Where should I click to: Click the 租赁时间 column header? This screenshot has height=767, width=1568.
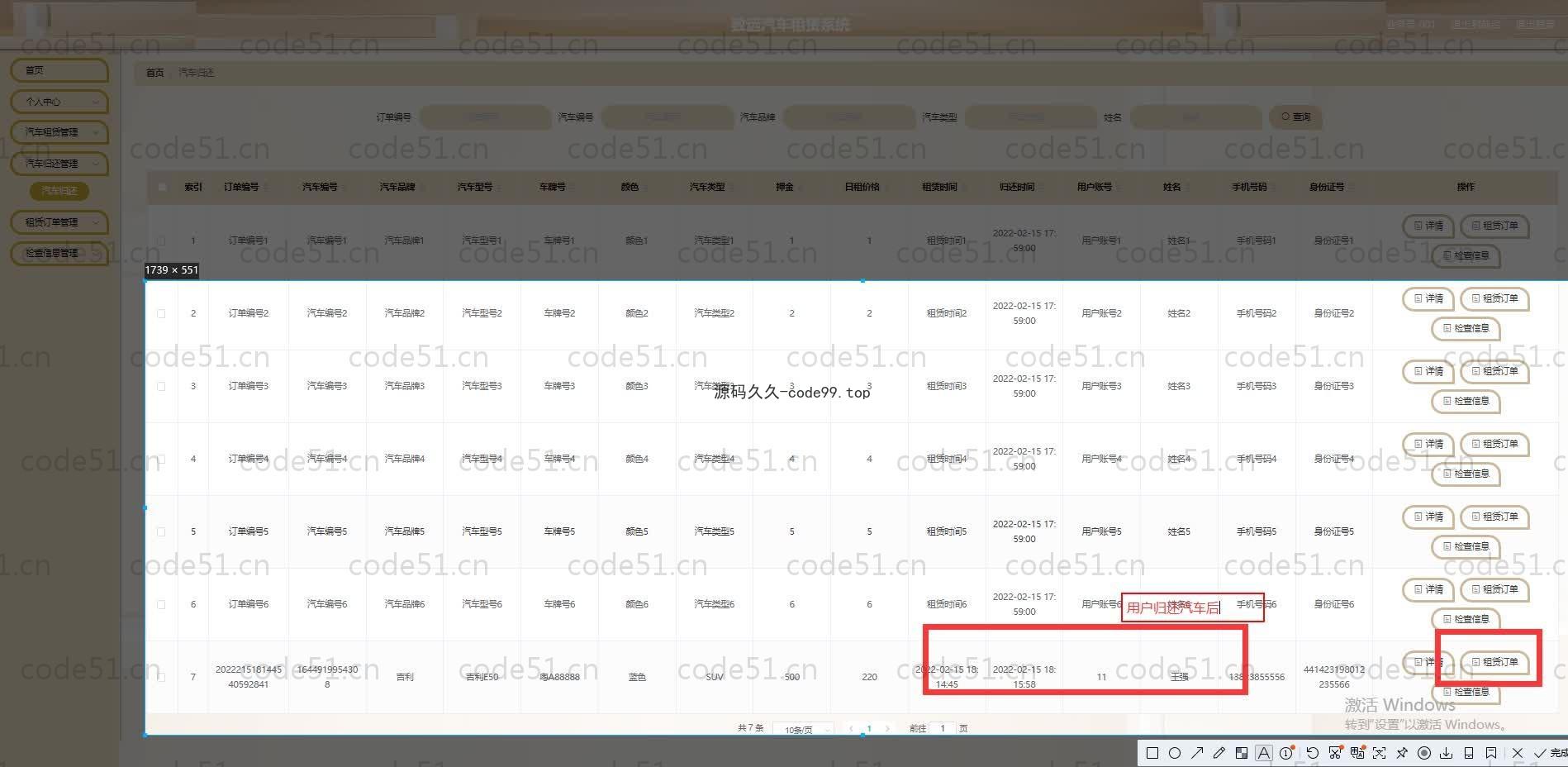[939, 188]
